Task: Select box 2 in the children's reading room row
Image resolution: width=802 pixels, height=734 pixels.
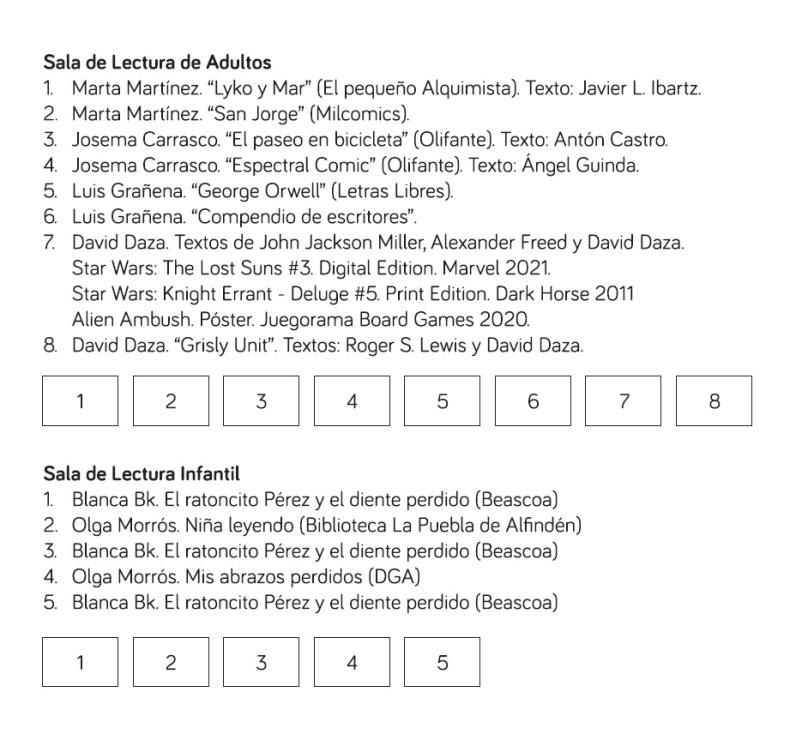Action: [x=171, y=662]
